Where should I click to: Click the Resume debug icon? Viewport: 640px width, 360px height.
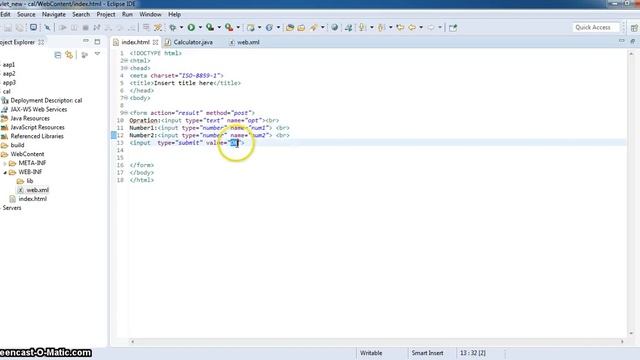[x=62, y=28]
